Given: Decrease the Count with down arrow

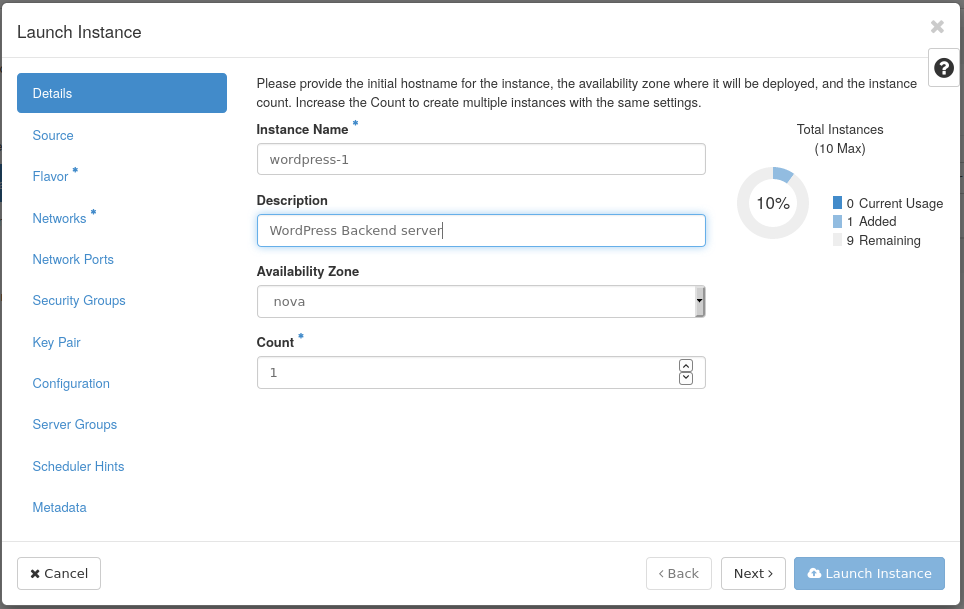Looking at the screenshot, I should pos(685,378).
